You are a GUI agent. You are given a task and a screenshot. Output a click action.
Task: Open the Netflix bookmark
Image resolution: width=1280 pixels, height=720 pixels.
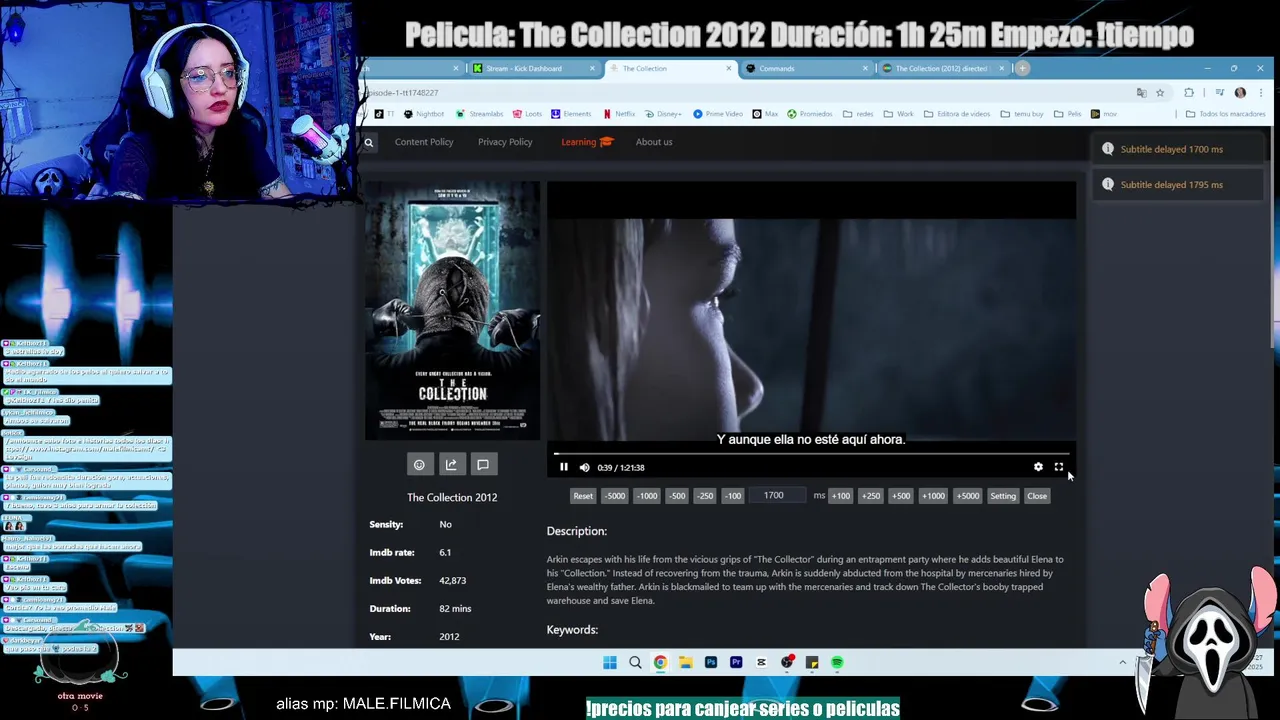(618, 114)
